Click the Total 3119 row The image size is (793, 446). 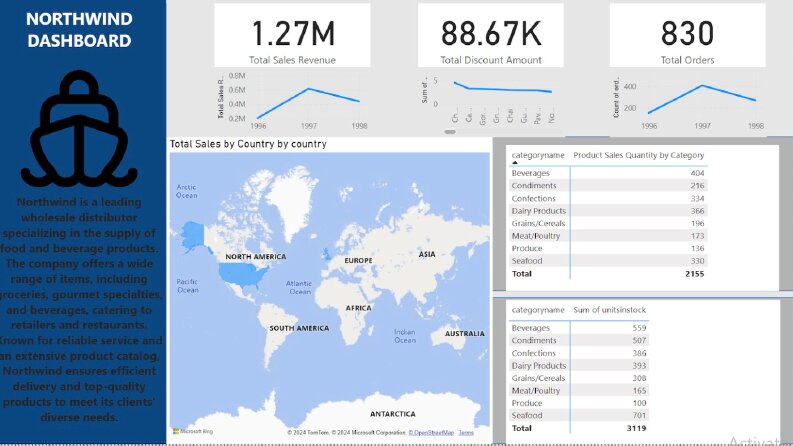pyautogui.click(x=579, y=428)
